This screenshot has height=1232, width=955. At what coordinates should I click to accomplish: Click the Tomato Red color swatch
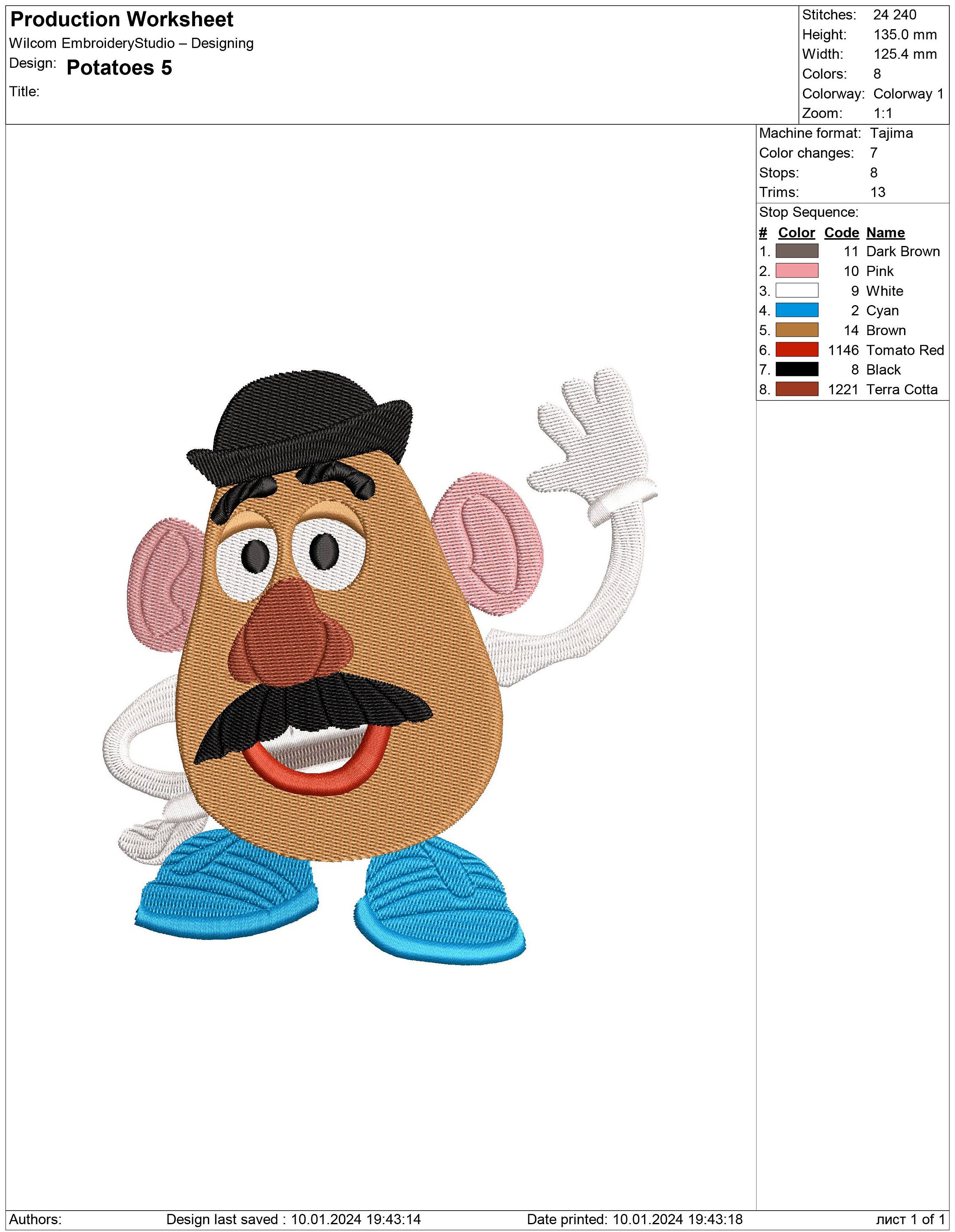tap(796, 350)
